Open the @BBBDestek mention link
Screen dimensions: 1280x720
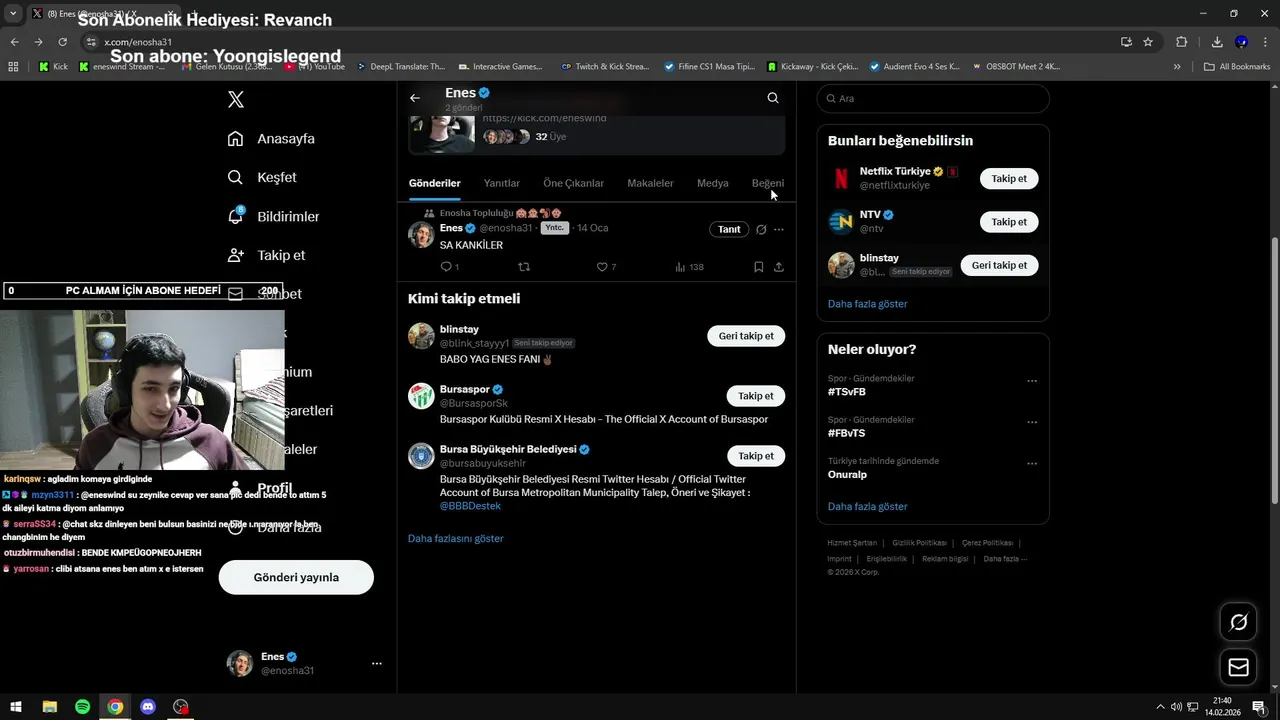pos(470,506)
